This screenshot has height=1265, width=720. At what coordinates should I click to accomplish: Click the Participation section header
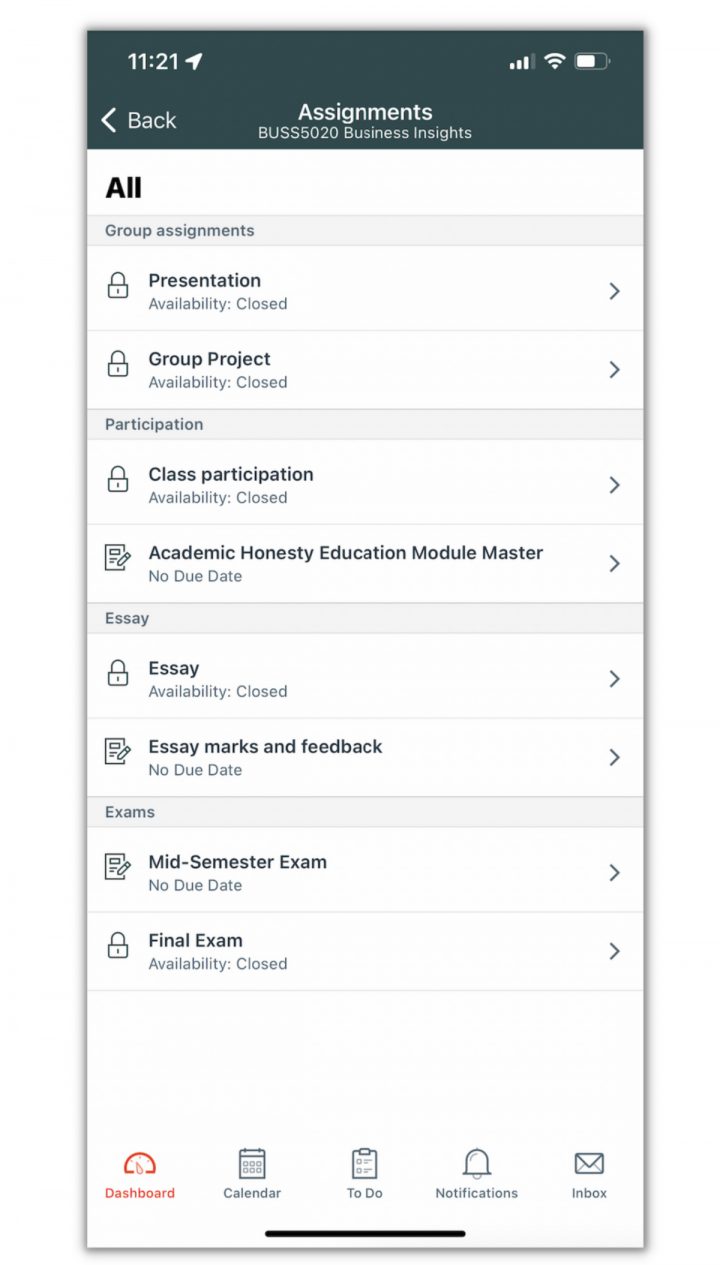pos(154,424)
